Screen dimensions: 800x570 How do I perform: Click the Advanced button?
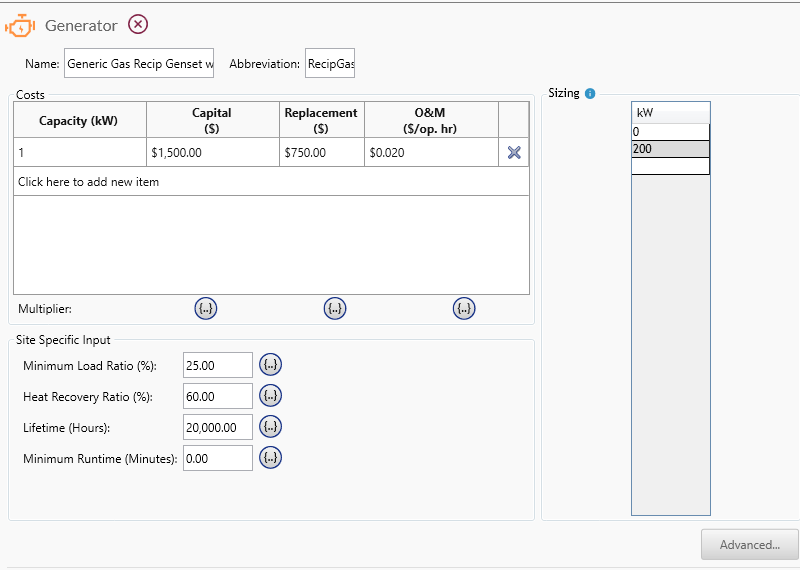point(749,545)
